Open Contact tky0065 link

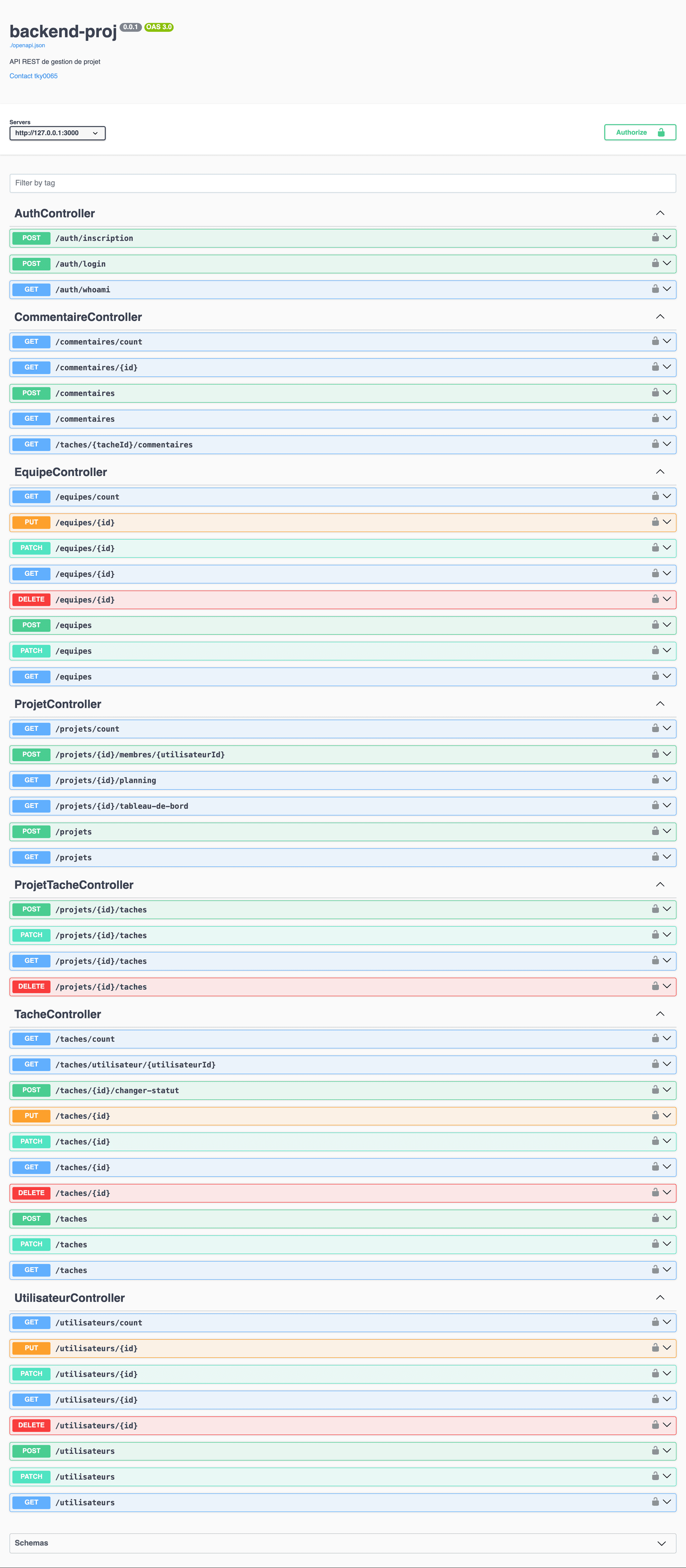pyautogui.click(x=33, y=76)
